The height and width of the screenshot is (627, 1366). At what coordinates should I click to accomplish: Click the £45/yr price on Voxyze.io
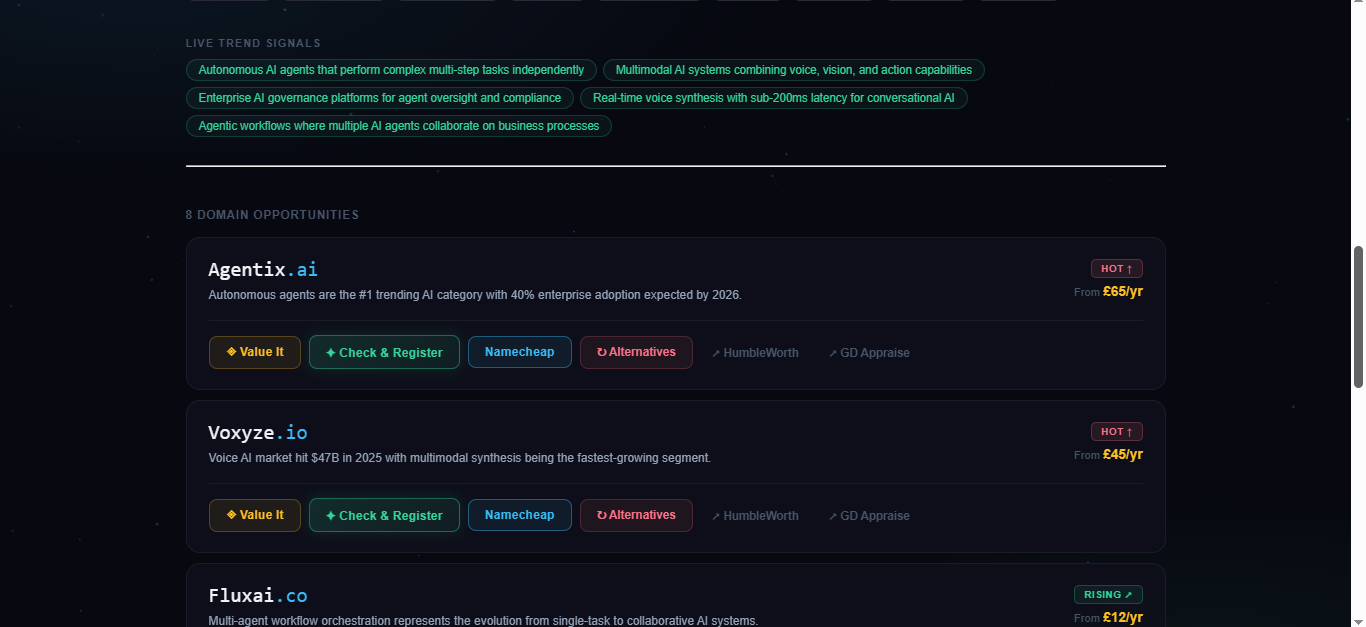coord(1122,454)
